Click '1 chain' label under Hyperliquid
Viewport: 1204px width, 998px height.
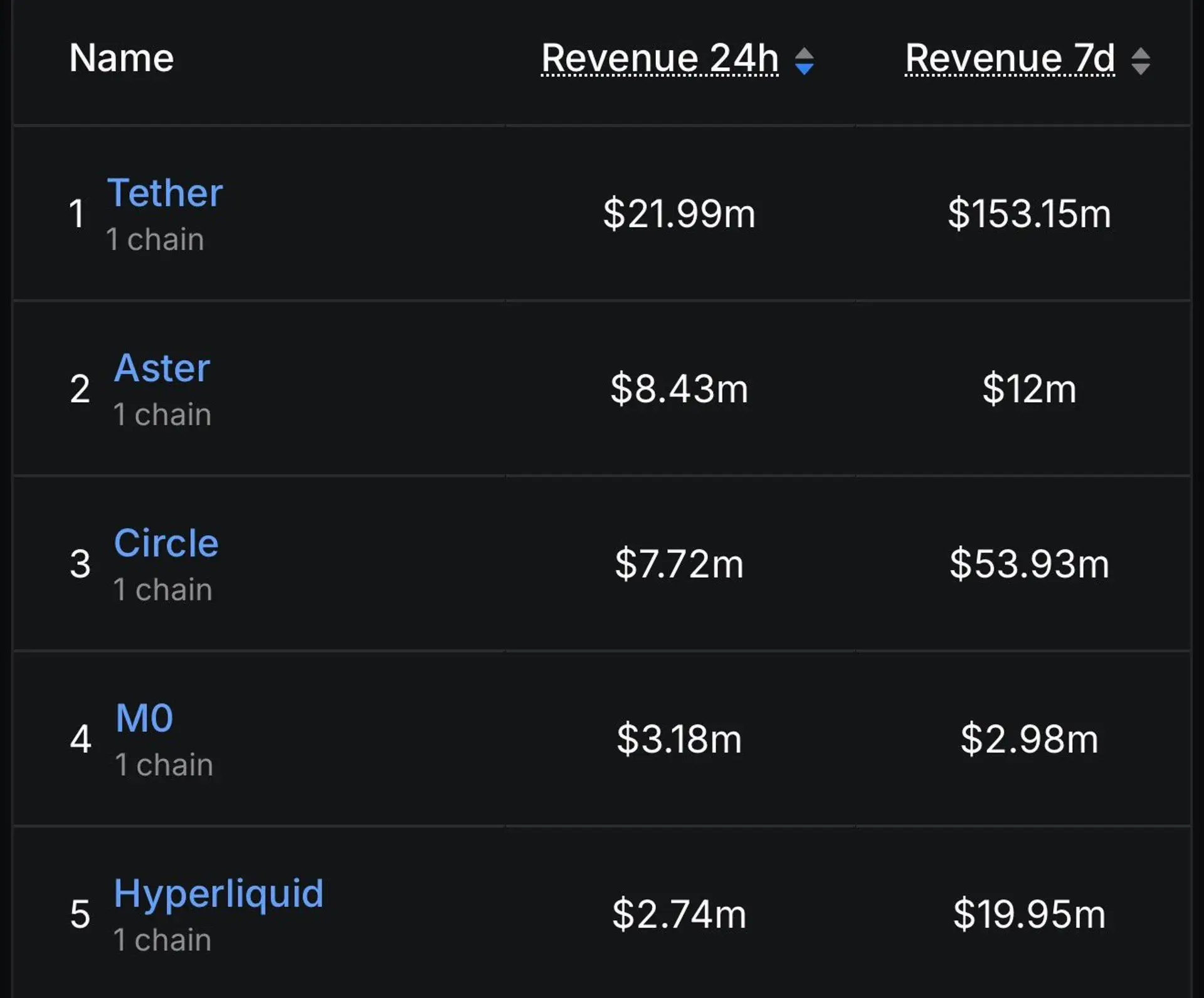tap(162, 940)
